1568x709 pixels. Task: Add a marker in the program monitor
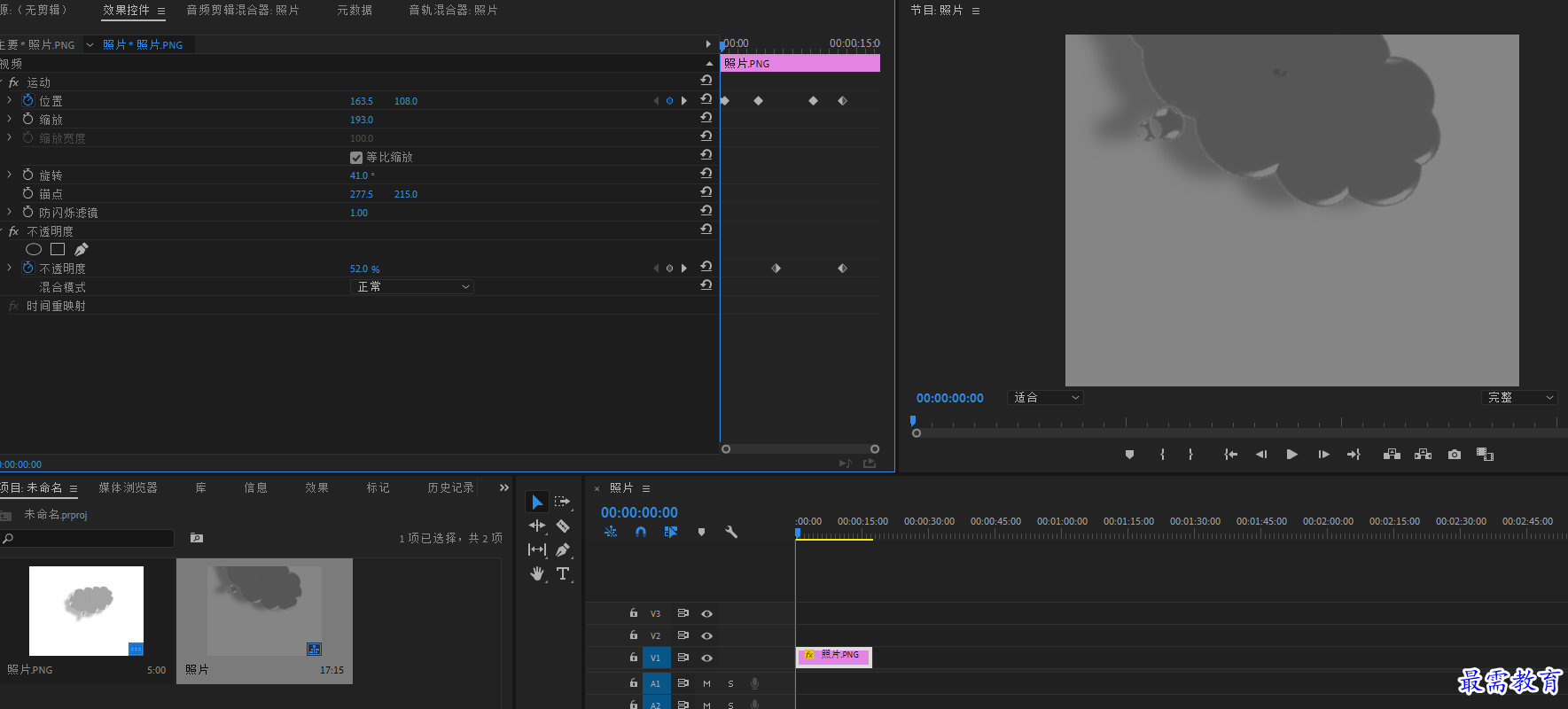click(1129, 455)
